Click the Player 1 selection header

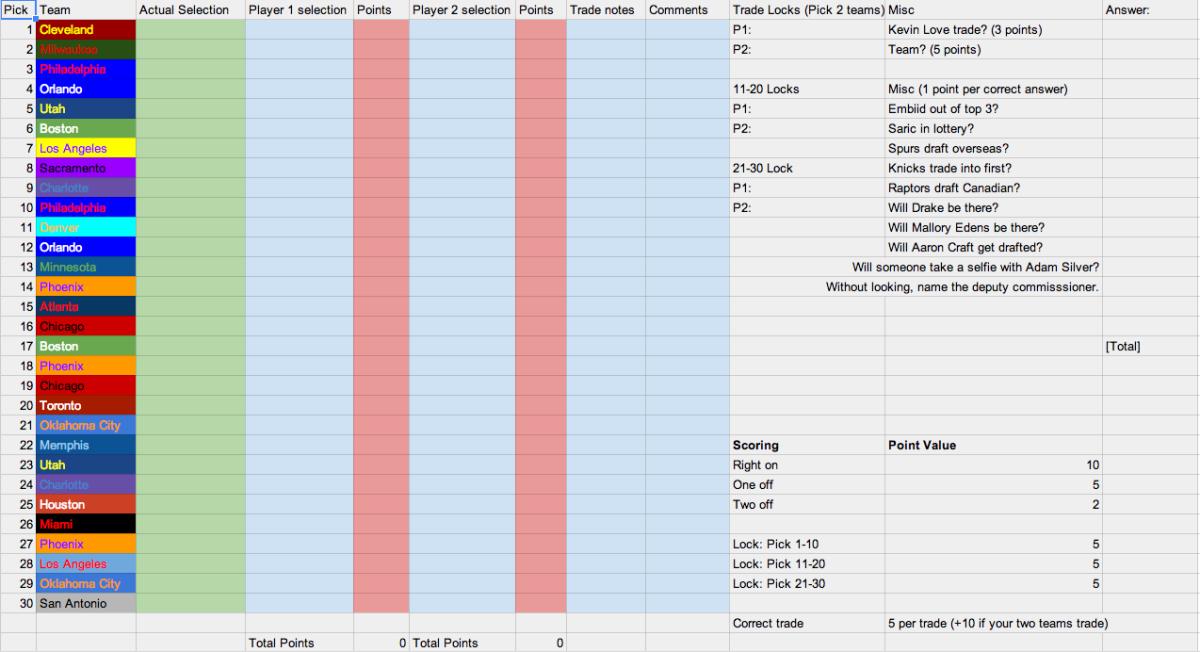[x=298, y=9]
